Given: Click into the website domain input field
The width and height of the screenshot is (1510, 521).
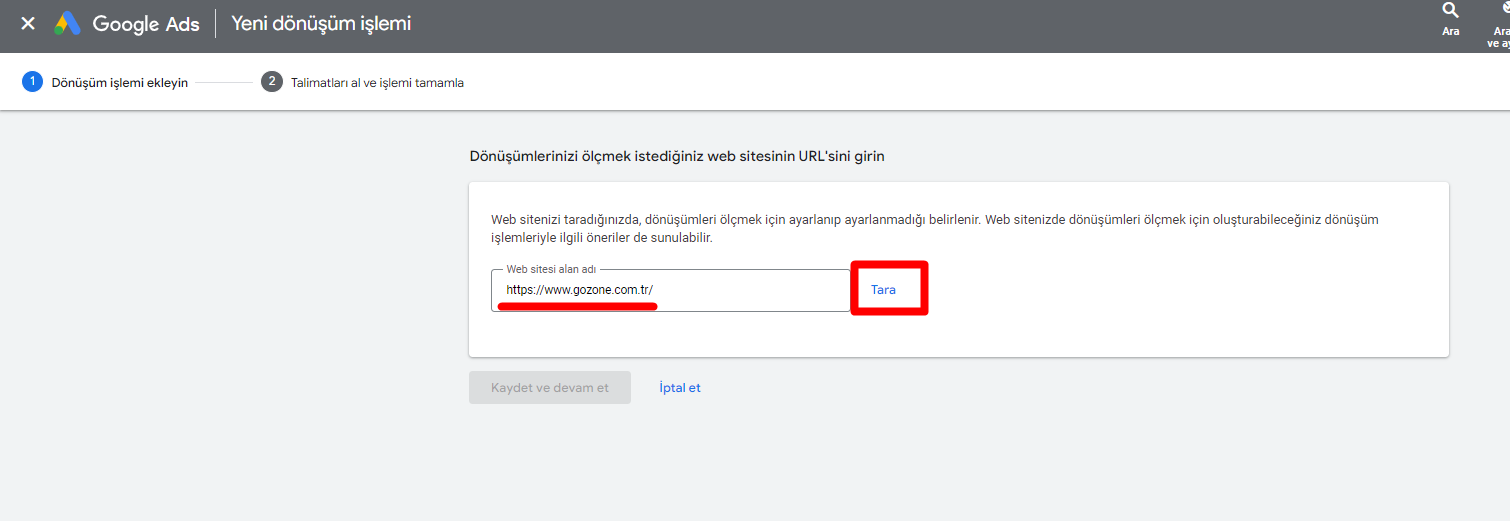Looking at the screenshot, I should (750, 291).
